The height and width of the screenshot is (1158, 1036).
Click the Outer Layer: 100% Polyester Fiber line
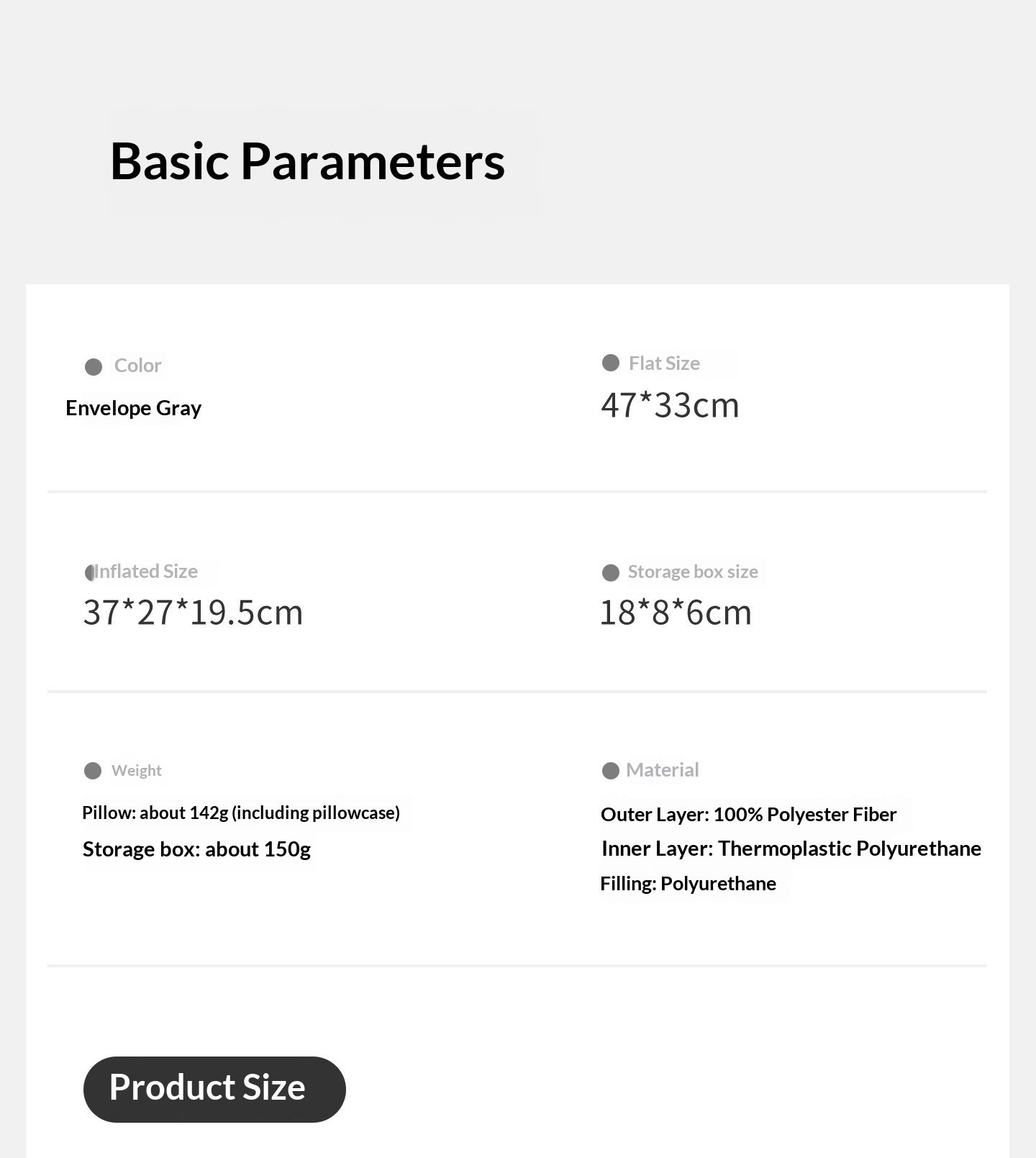(748, 814)
